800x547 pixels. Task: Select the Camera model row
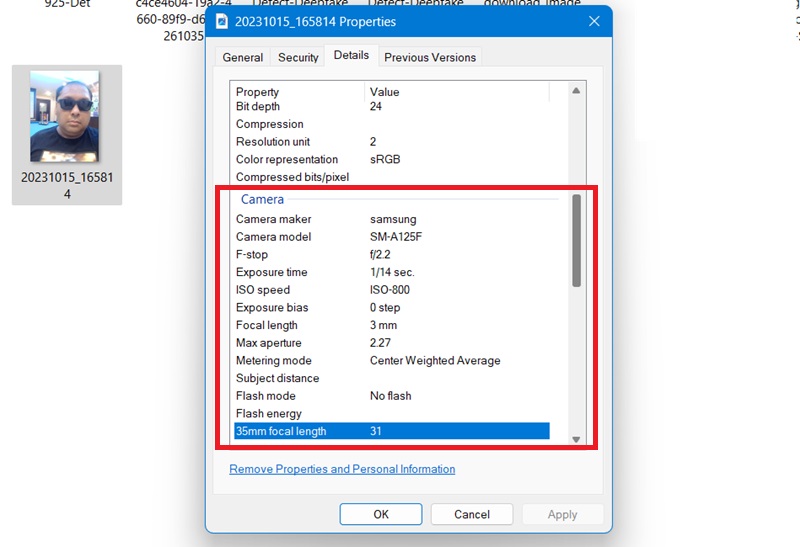[391, 237]
